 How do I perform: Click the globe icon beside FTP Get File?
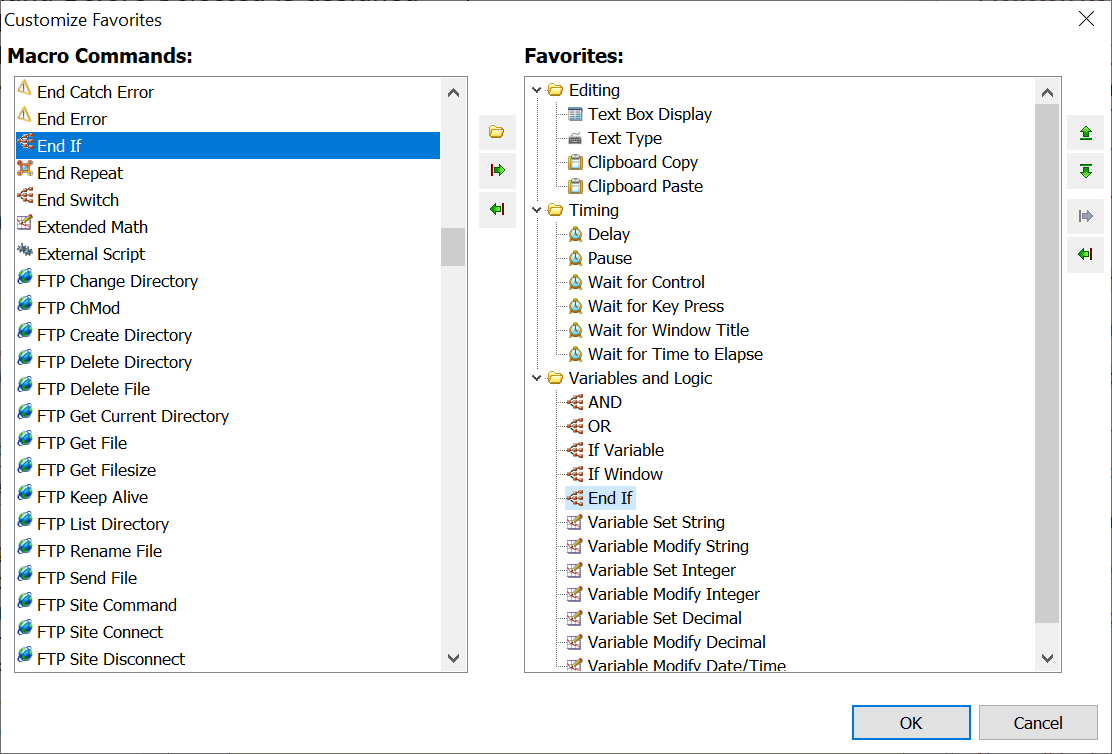pyautogui.click(x=25, y=442)
